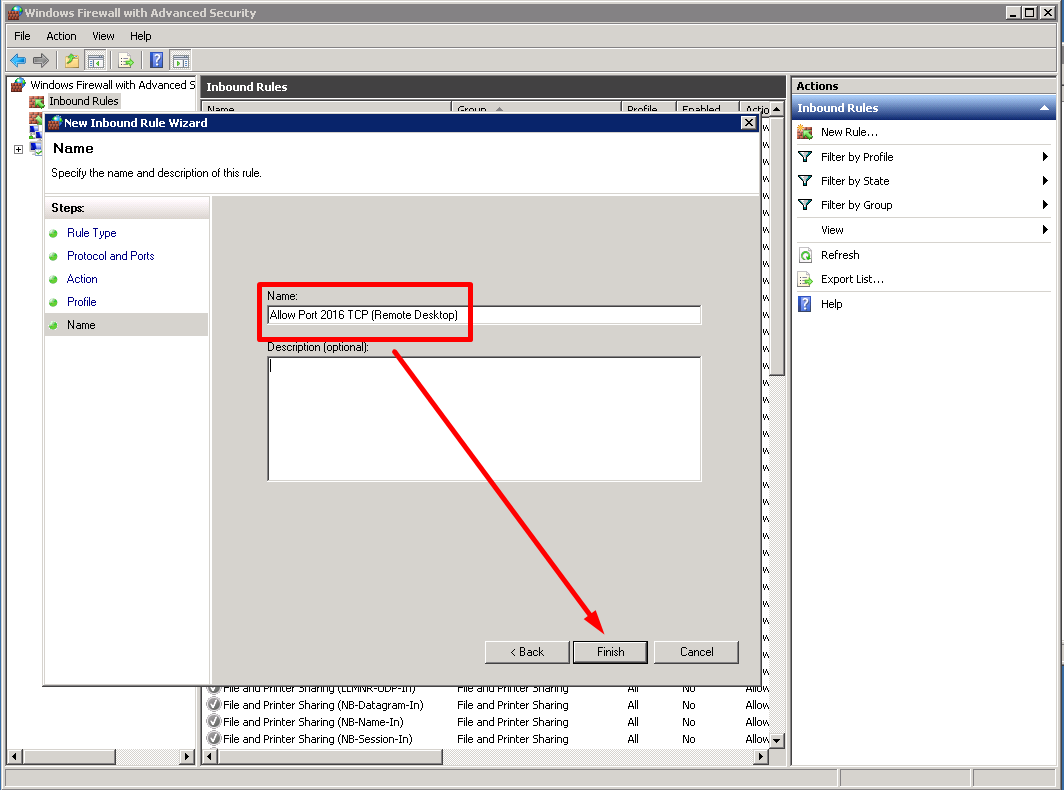
Task: Open the File menu
Action: tap(22, 36)
